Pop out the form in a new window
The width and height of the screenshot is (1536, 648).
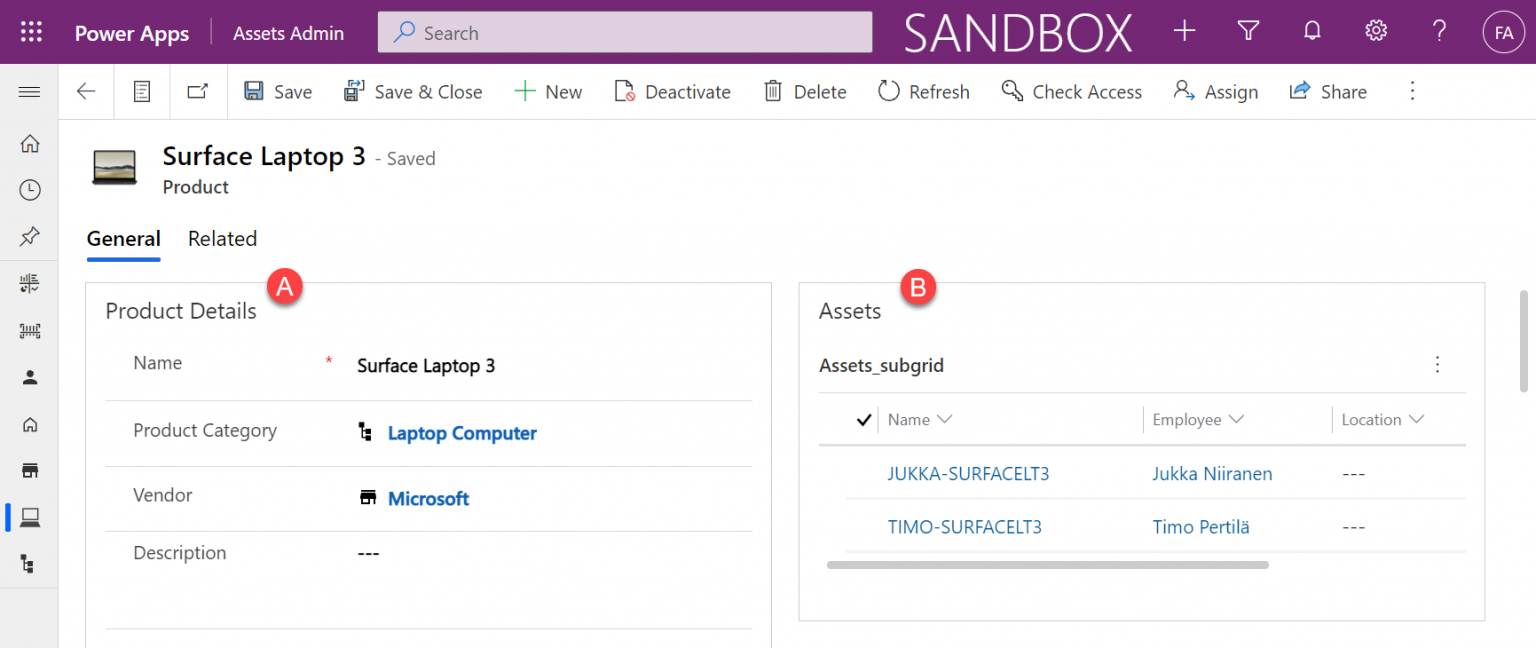click(x=198, y=92)
